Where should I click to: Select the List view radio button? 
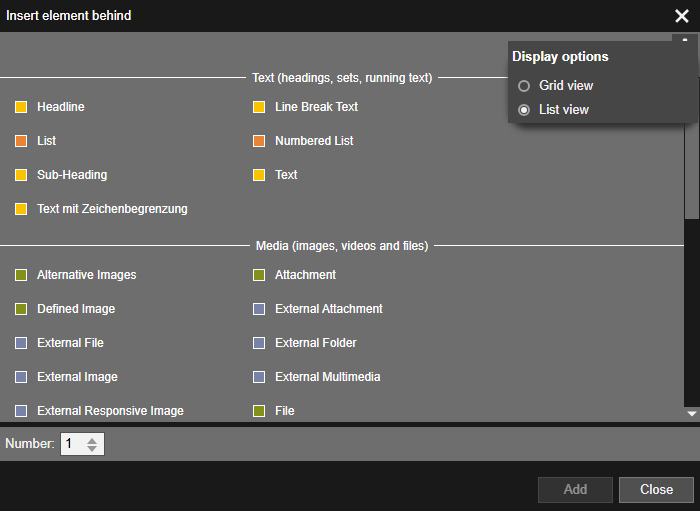click(x=524, y=110)
